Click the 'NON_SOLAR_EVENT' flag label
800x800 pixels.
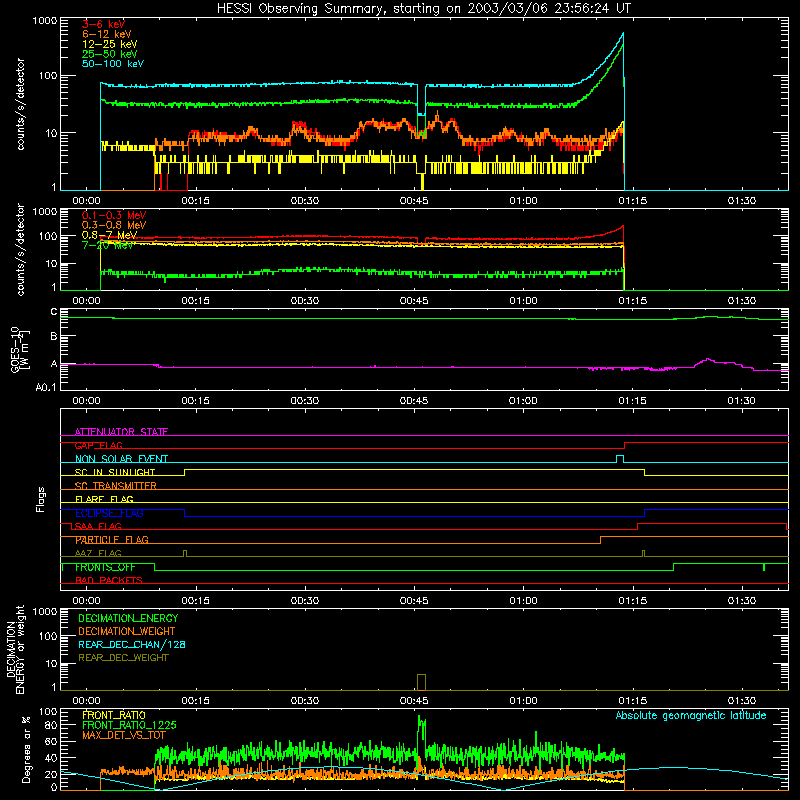coord(121,459)
